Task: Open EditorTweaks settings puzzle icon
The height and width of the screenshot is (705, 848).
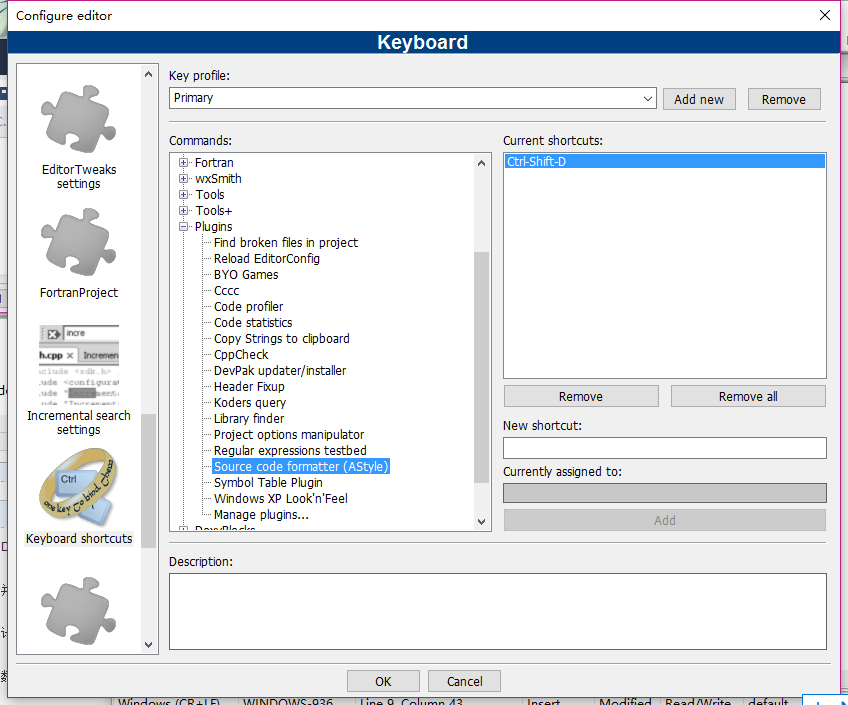Action: click(x=79, y=119)
